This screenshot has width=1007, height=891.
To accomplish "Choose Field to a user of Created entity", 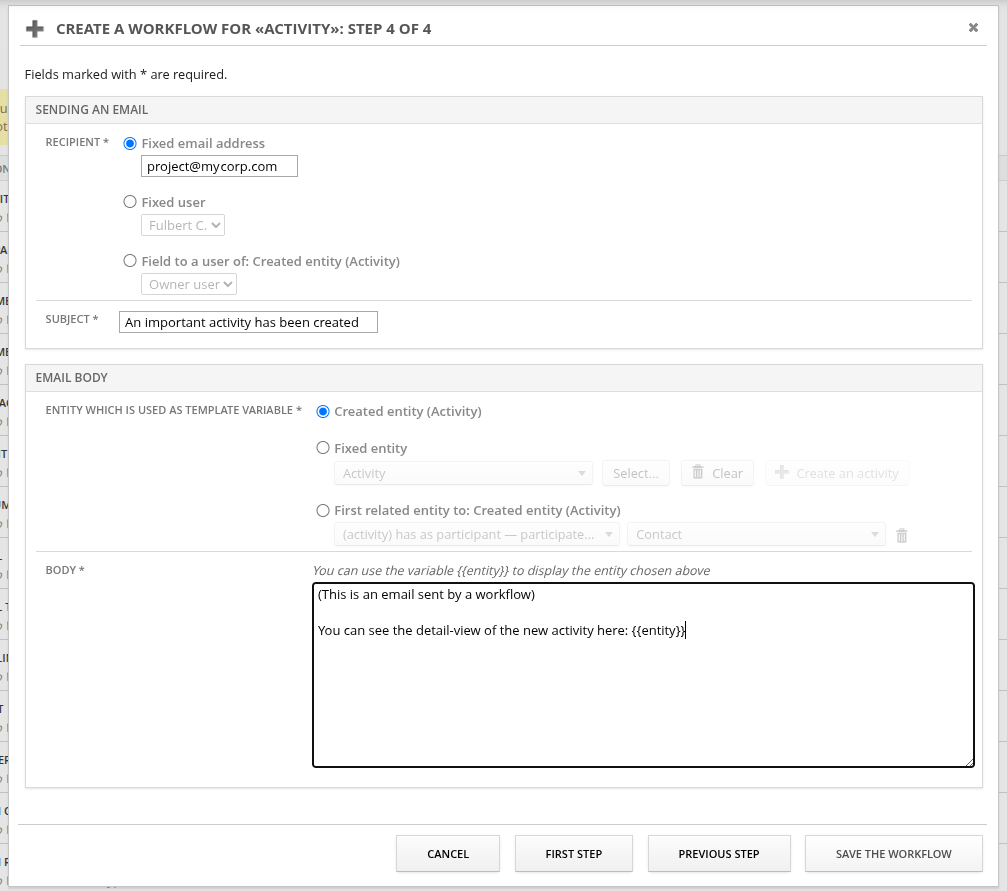I will point(130,261).
